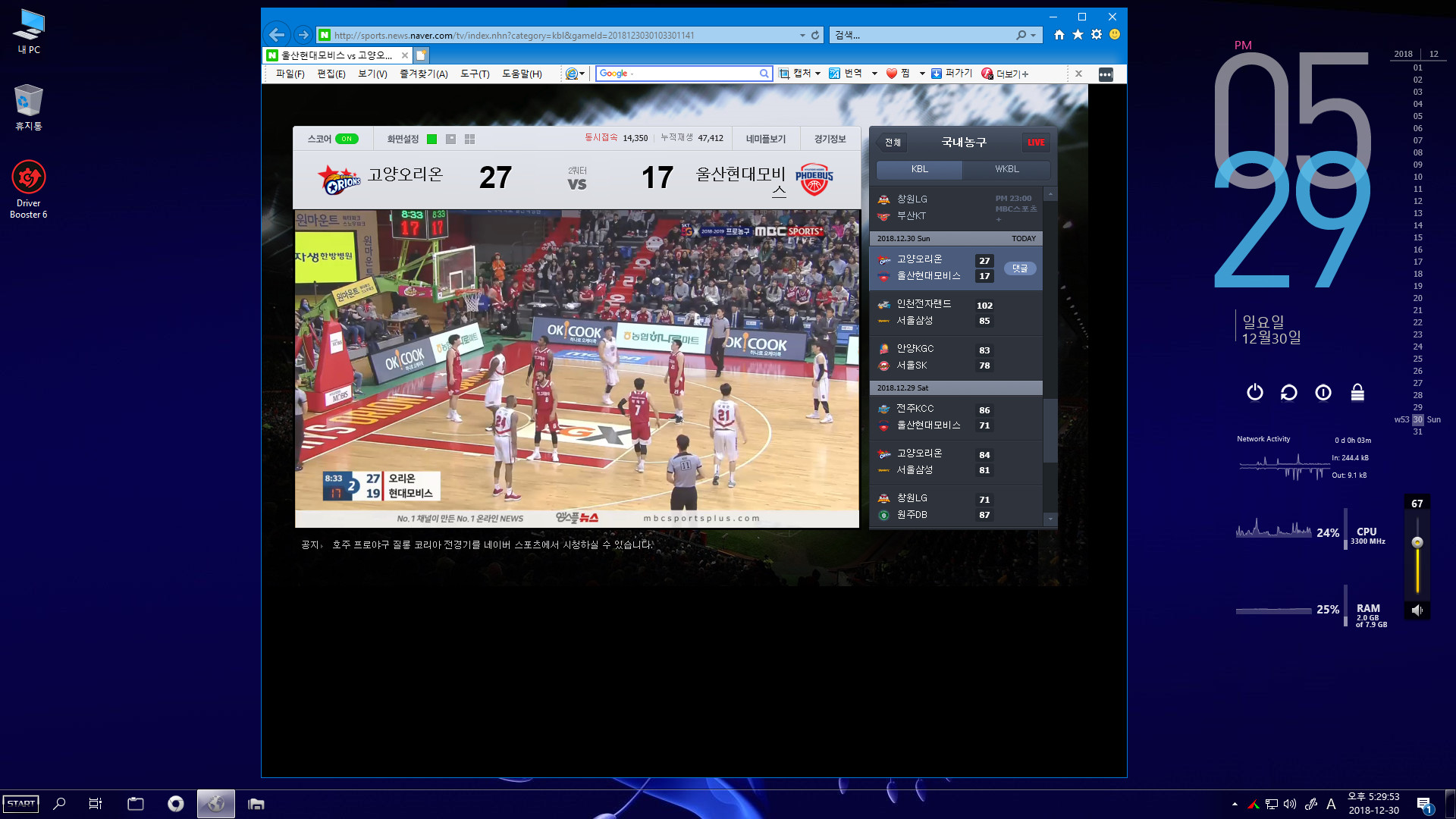Screen dimensions: 1456x819
Task: Open the search provider dropdown arrow
Action: pos(1033,35)
